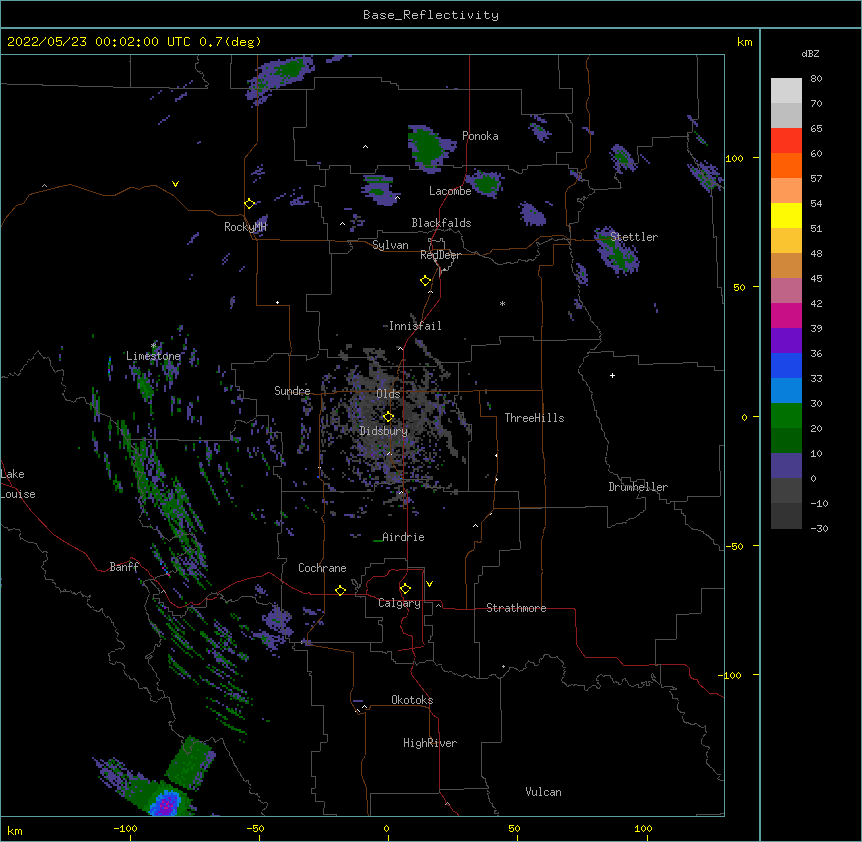The image size is (862, 842).
Task: Click the lightest gray 80 dBZ legend swatch
Action: (786, 91)
